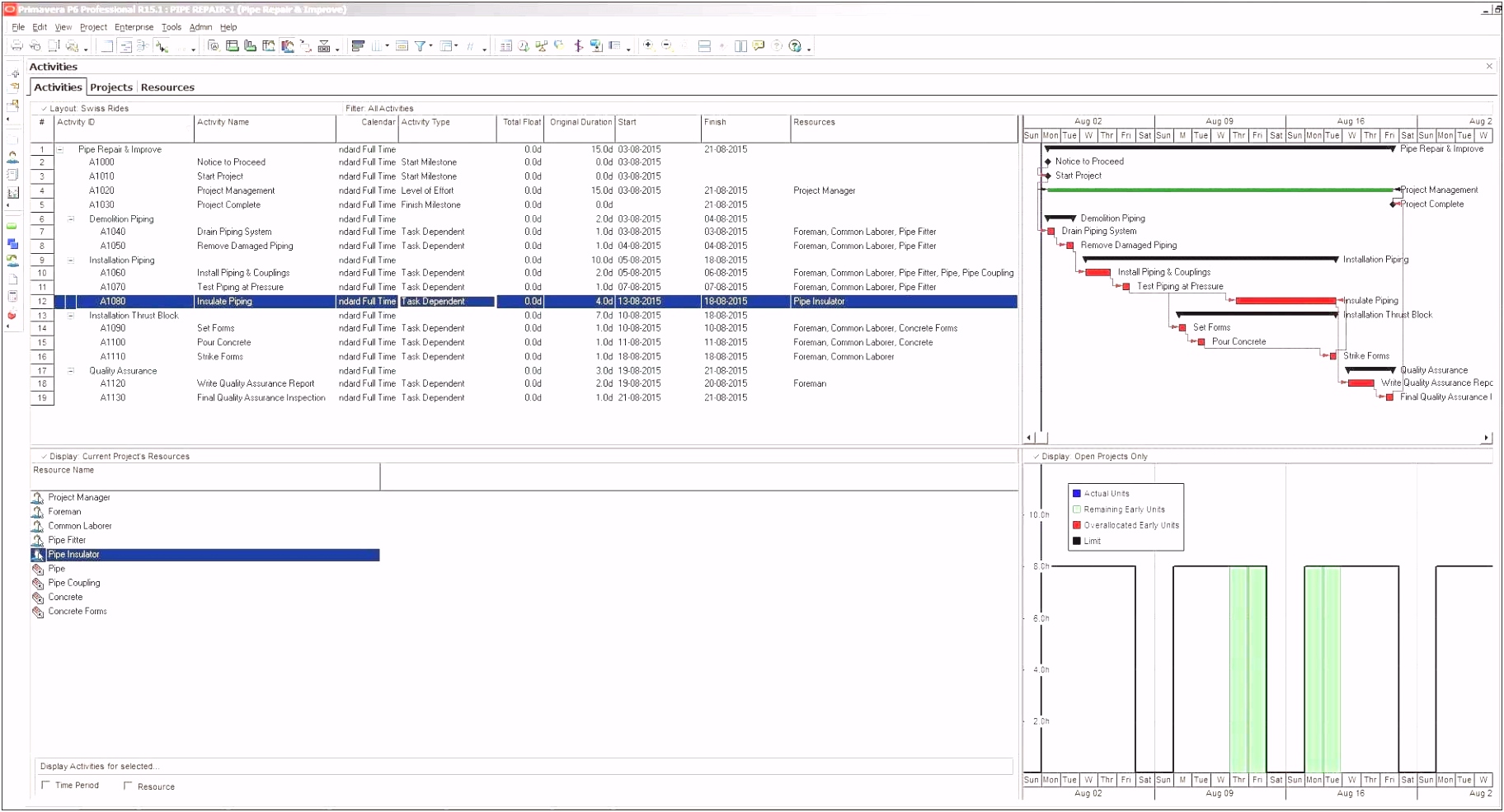Select the Activities tab

(x=58, y=87)
